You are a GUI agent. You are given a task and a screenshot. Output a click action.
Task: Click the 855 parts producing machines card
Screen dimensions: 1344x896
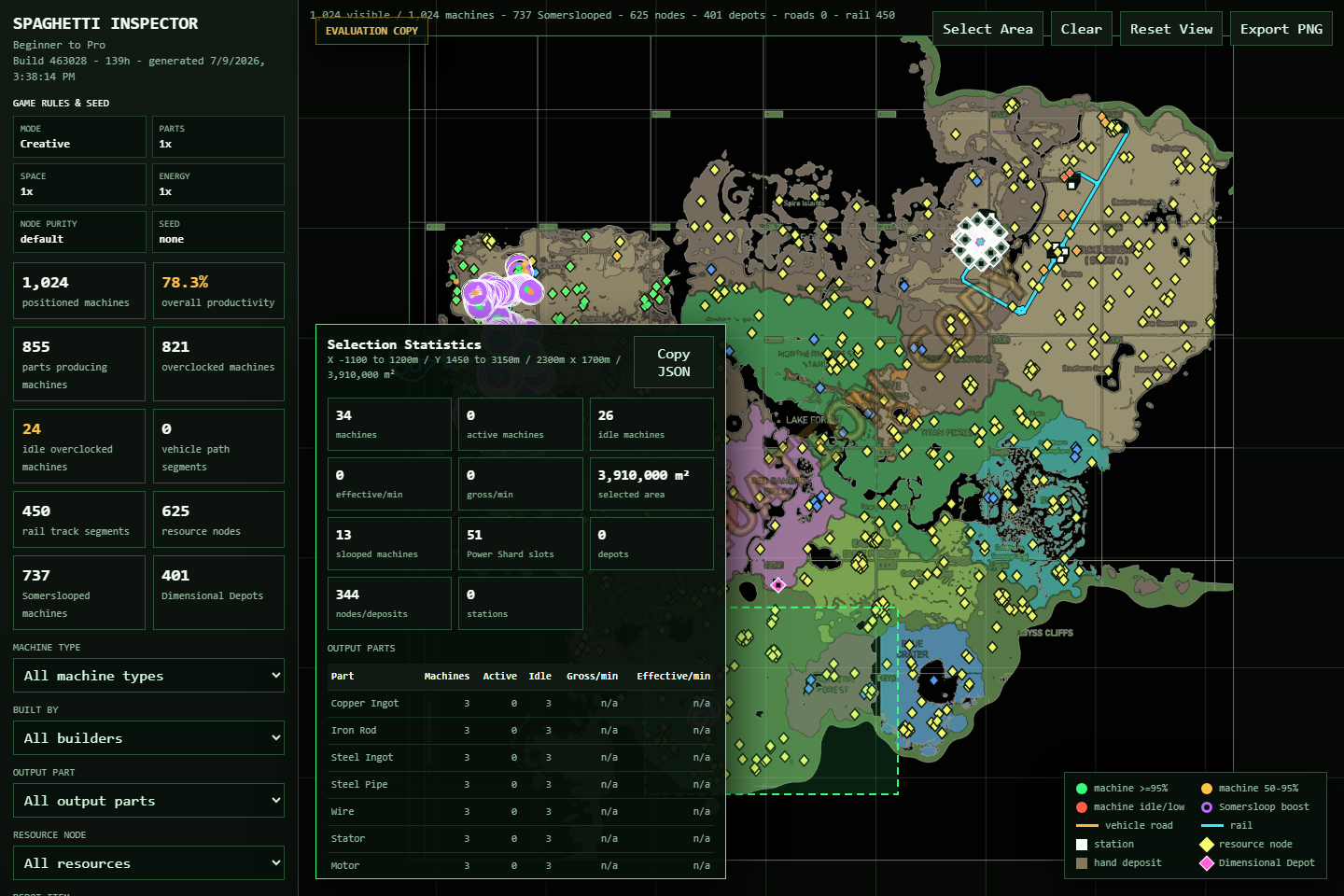pyautogui.click(x=79, y=364)
